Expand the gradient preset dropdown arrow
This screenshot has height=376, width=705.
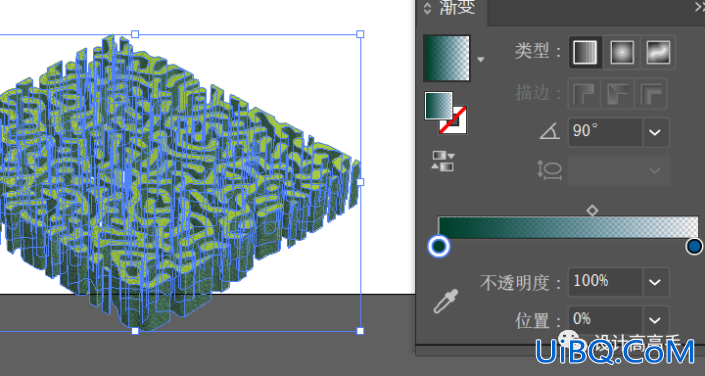coord(481,59)
